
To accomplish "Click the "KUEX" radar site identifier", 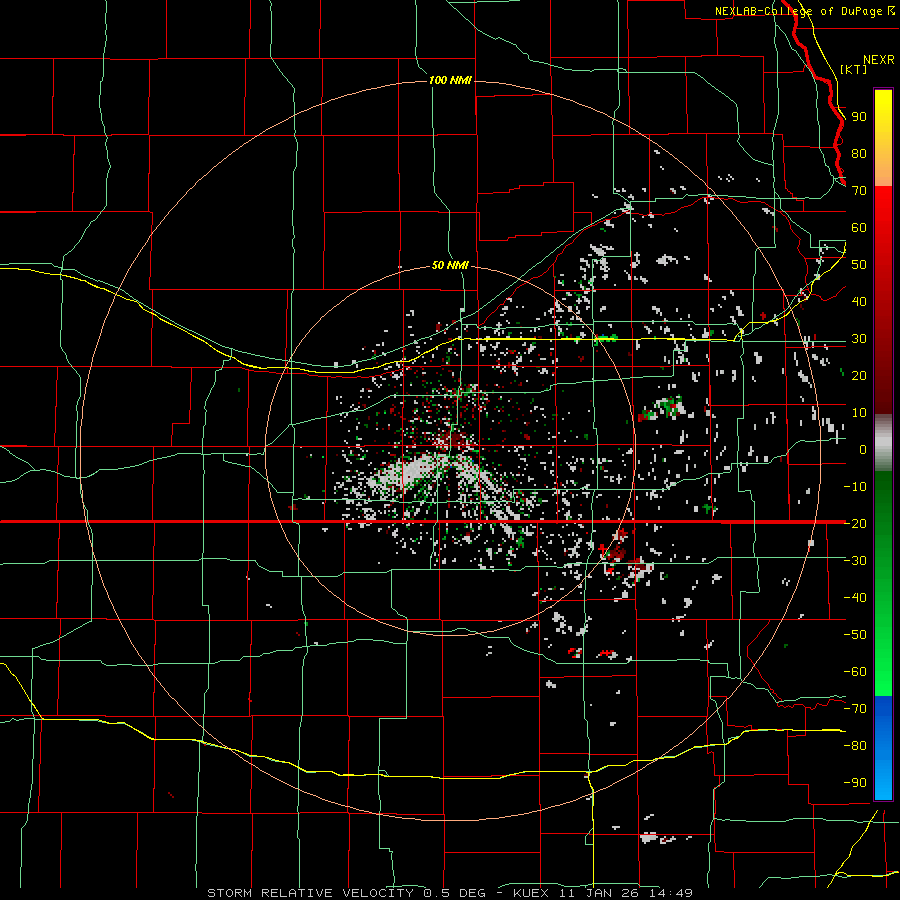I will [530, 893].
